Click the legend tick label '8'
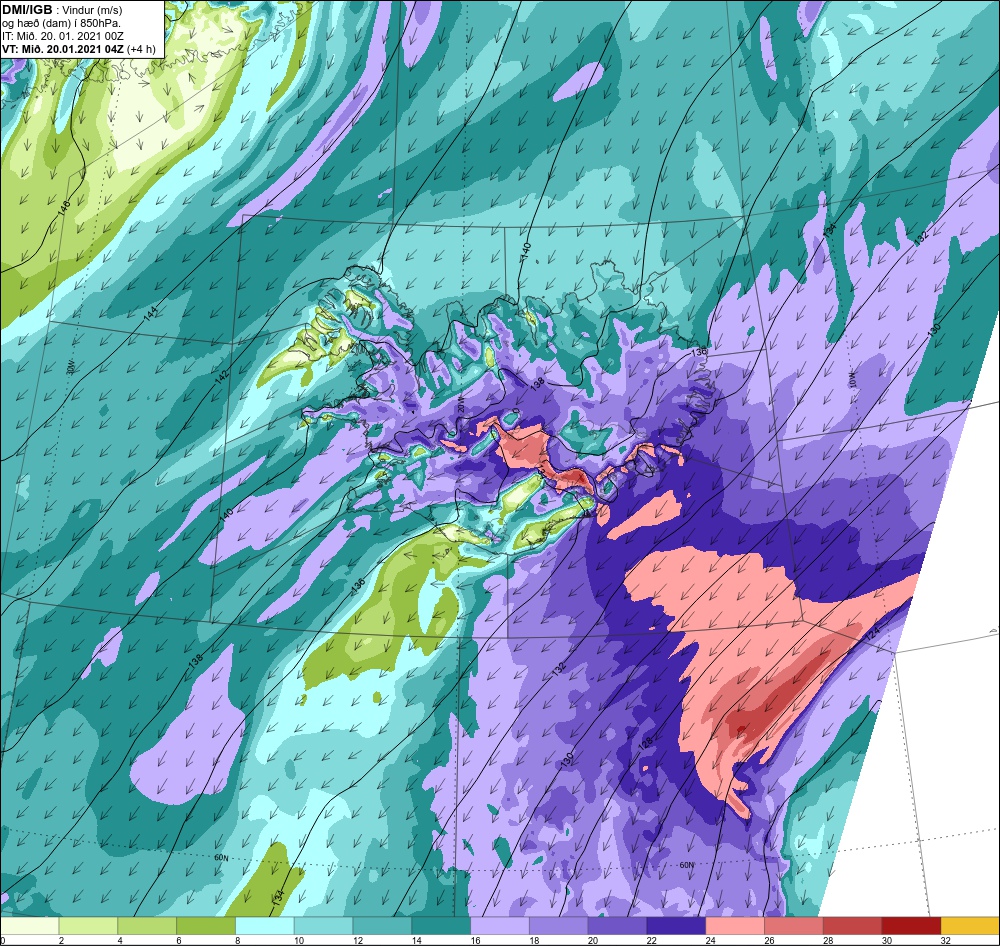 click(237, 940)
